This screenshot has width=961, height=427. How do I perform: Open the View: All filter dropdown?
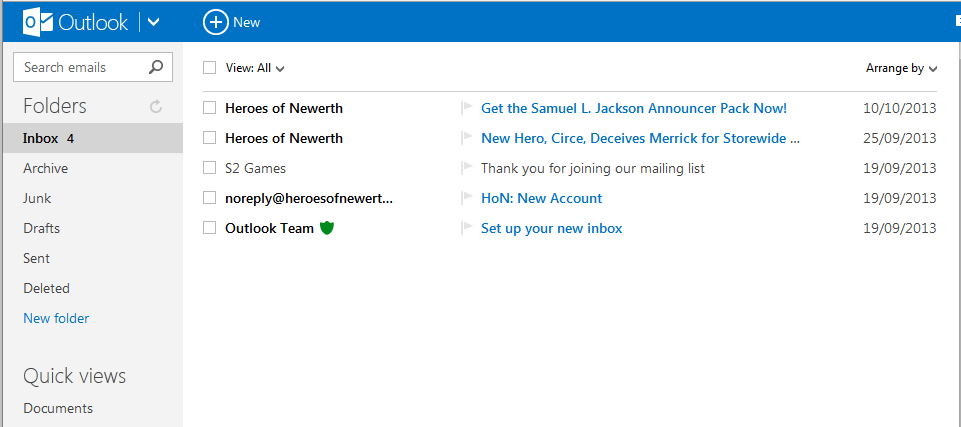point(255,69)
